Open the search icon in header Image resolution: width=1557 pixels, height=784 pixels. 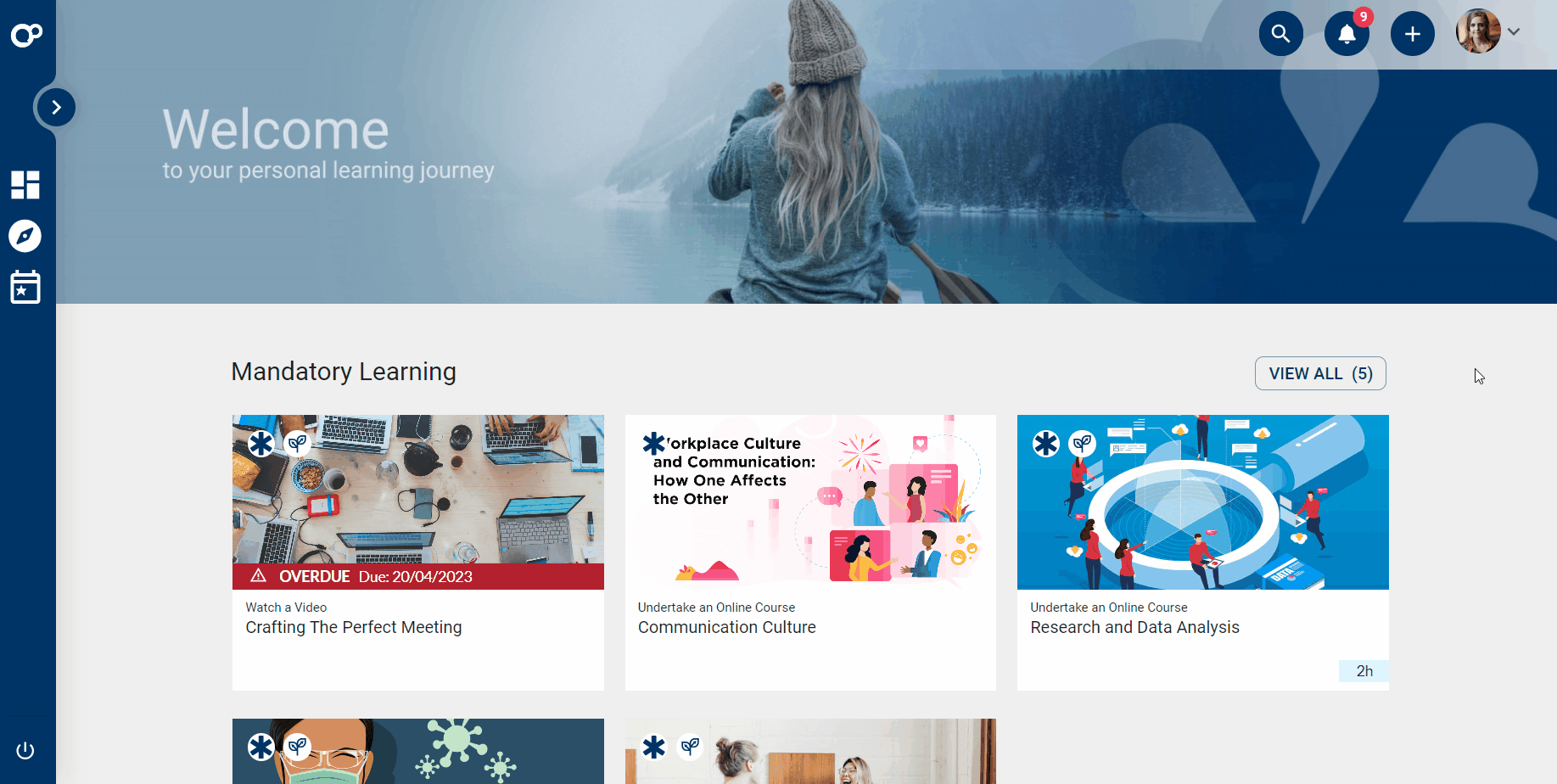click(1280, 34)
